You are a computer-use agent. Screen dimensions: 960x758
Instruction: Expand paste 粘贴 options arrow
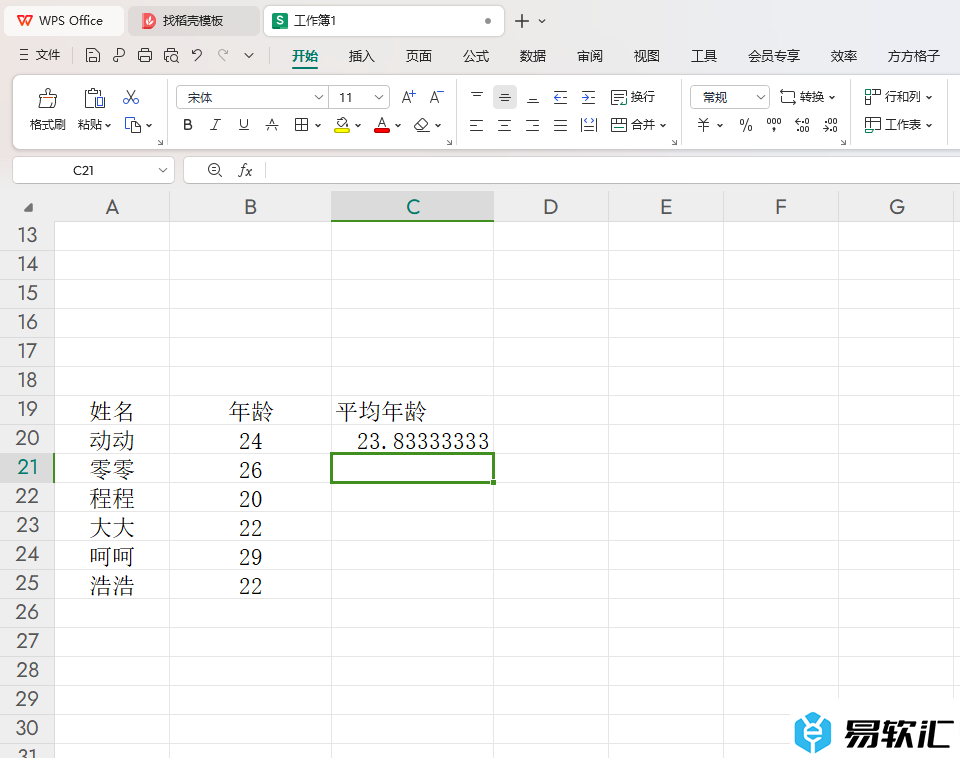coord(108,126)
